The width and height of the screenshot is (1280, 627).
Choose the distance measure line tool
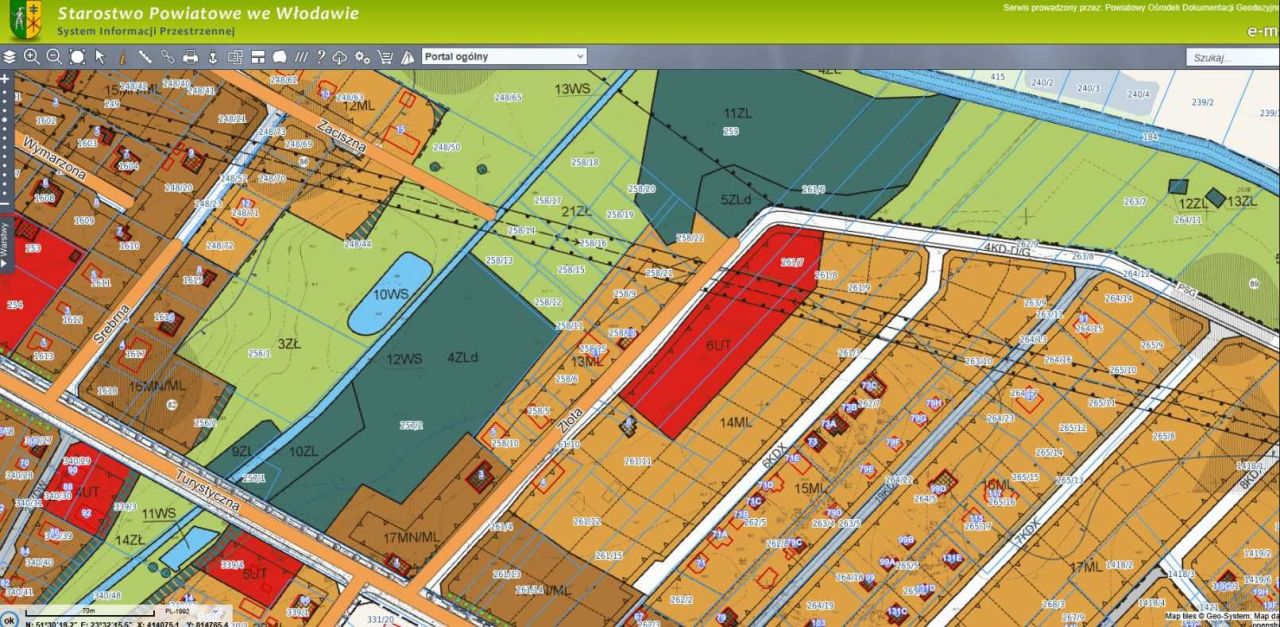[x=145, y=57]
